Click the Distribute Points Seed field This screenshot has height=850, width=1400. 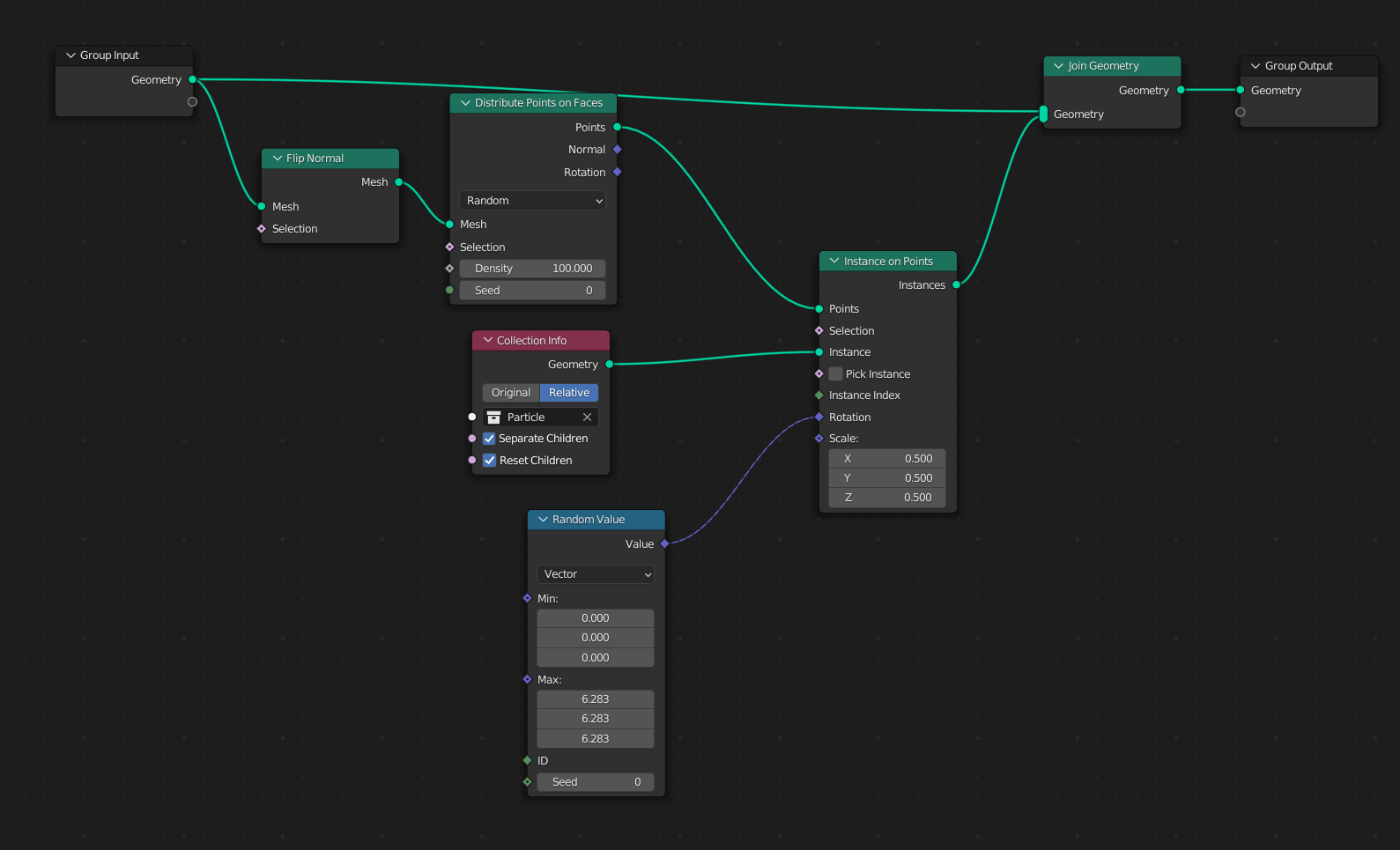tap(532, 291)
